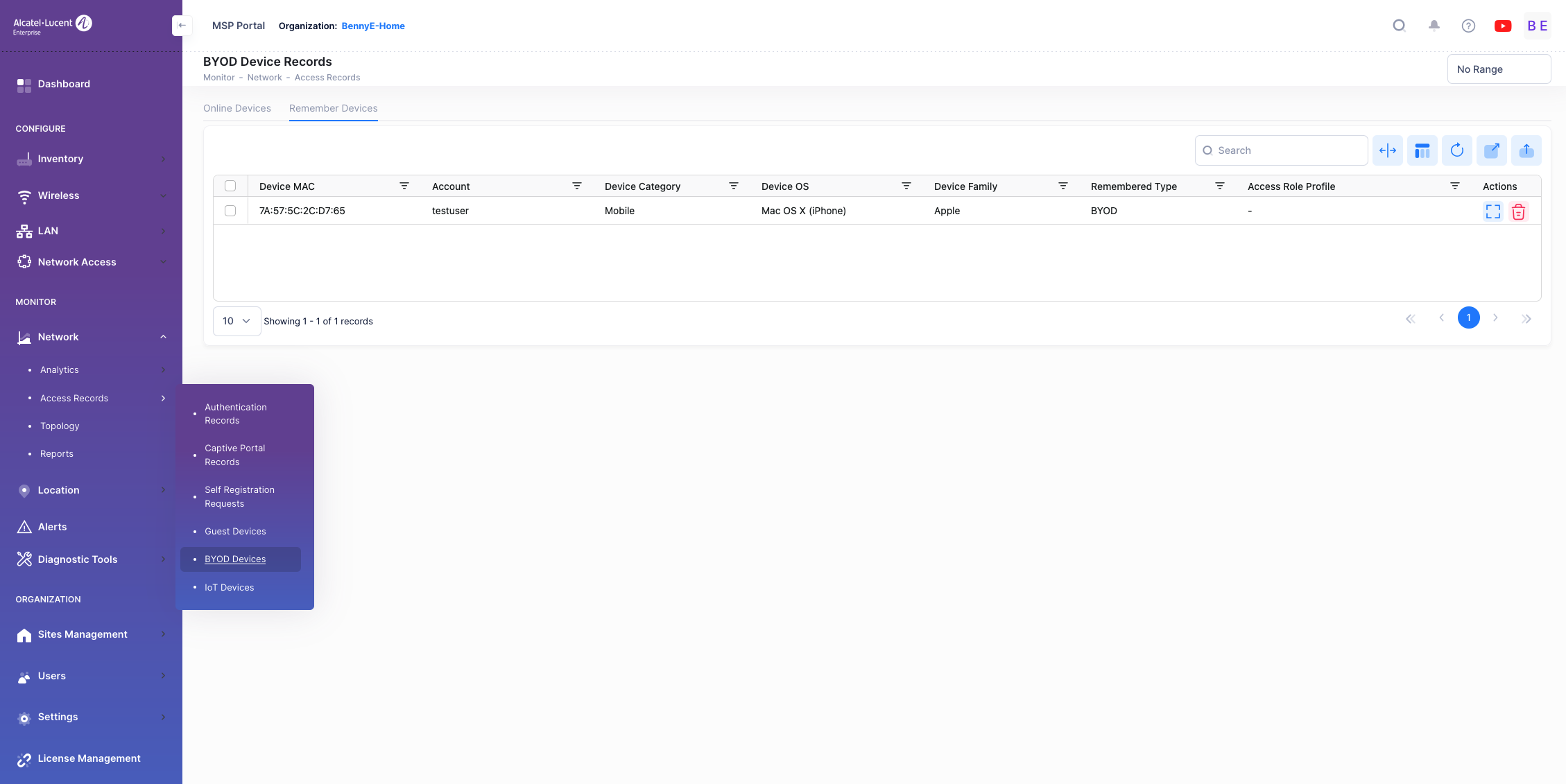
Task: Click the YouTube icon in header
Action: (1502, 26)
